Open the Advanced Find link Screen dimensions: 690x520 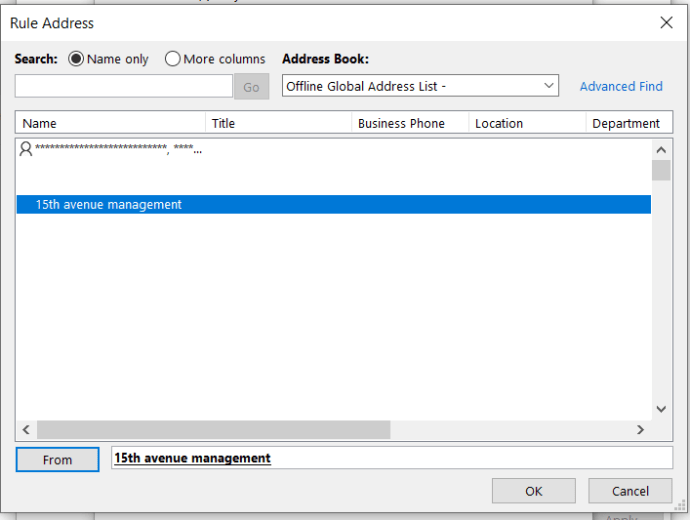coord(621,86)
